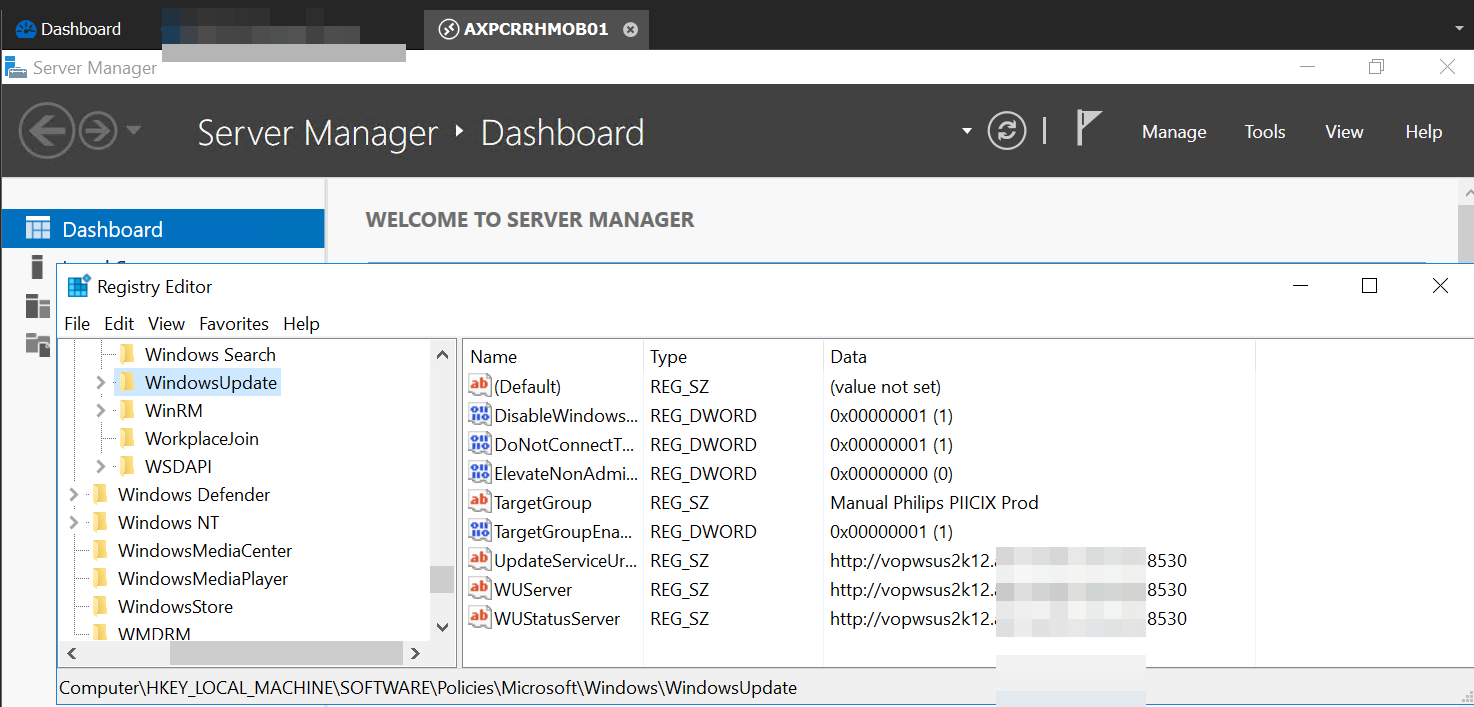The image size is (1474, 707).
Task: Open Registry Editor Favorites menu
Action: pos(234,323)
